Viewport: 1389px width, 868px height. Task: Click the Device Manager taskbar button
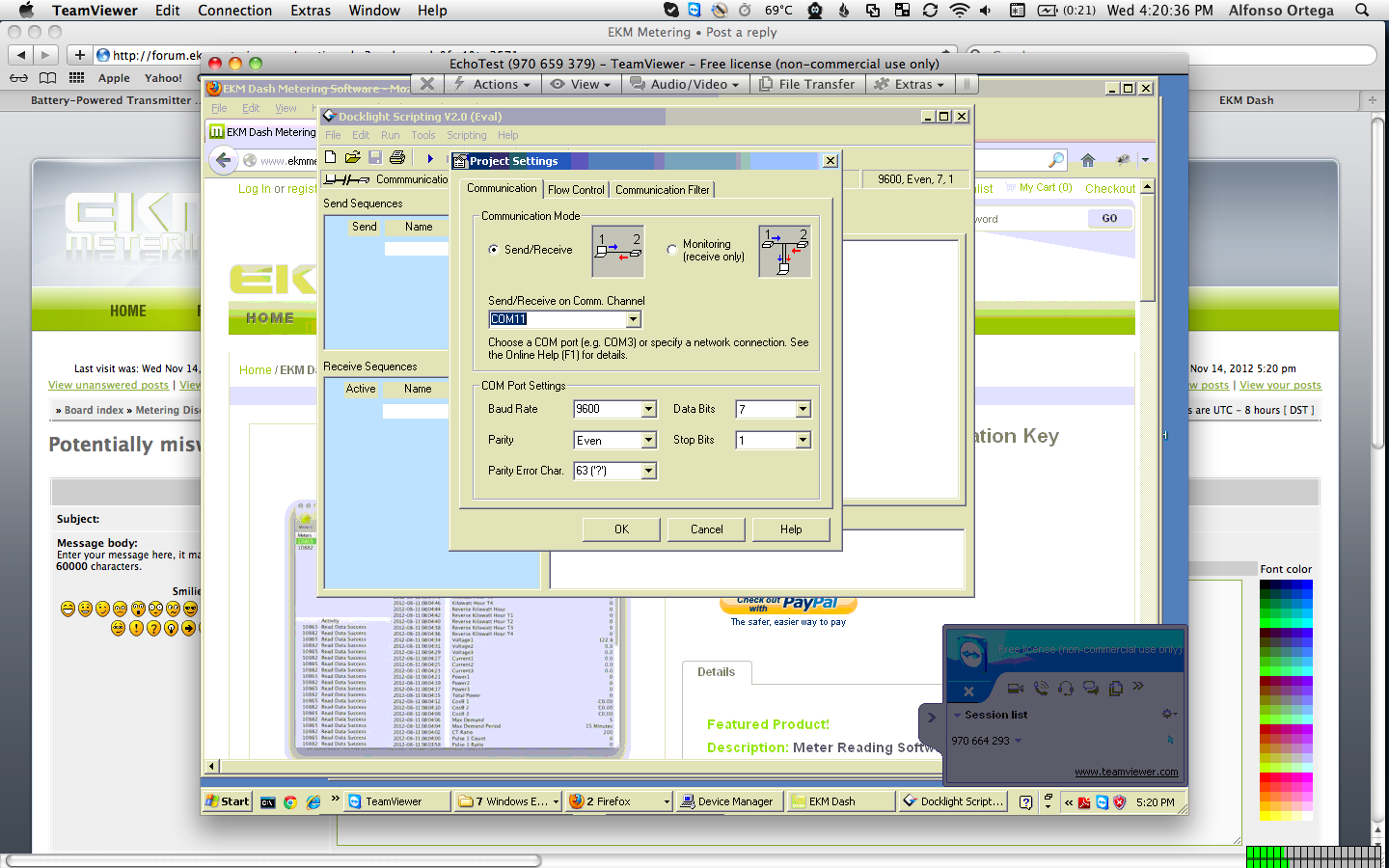tap(728, 801)
